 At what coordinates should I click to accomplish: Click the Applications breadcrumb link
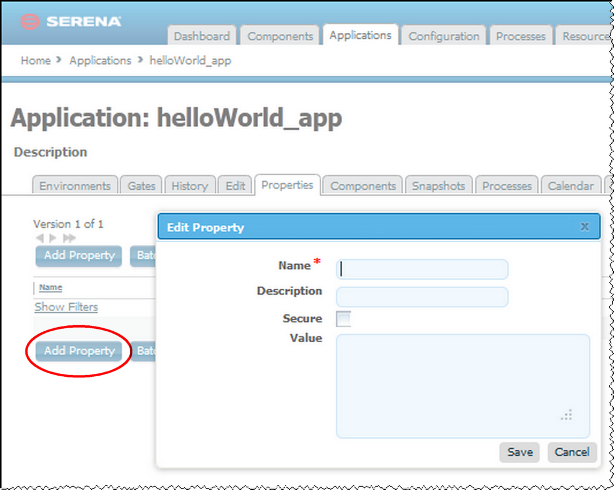(100, 61)
